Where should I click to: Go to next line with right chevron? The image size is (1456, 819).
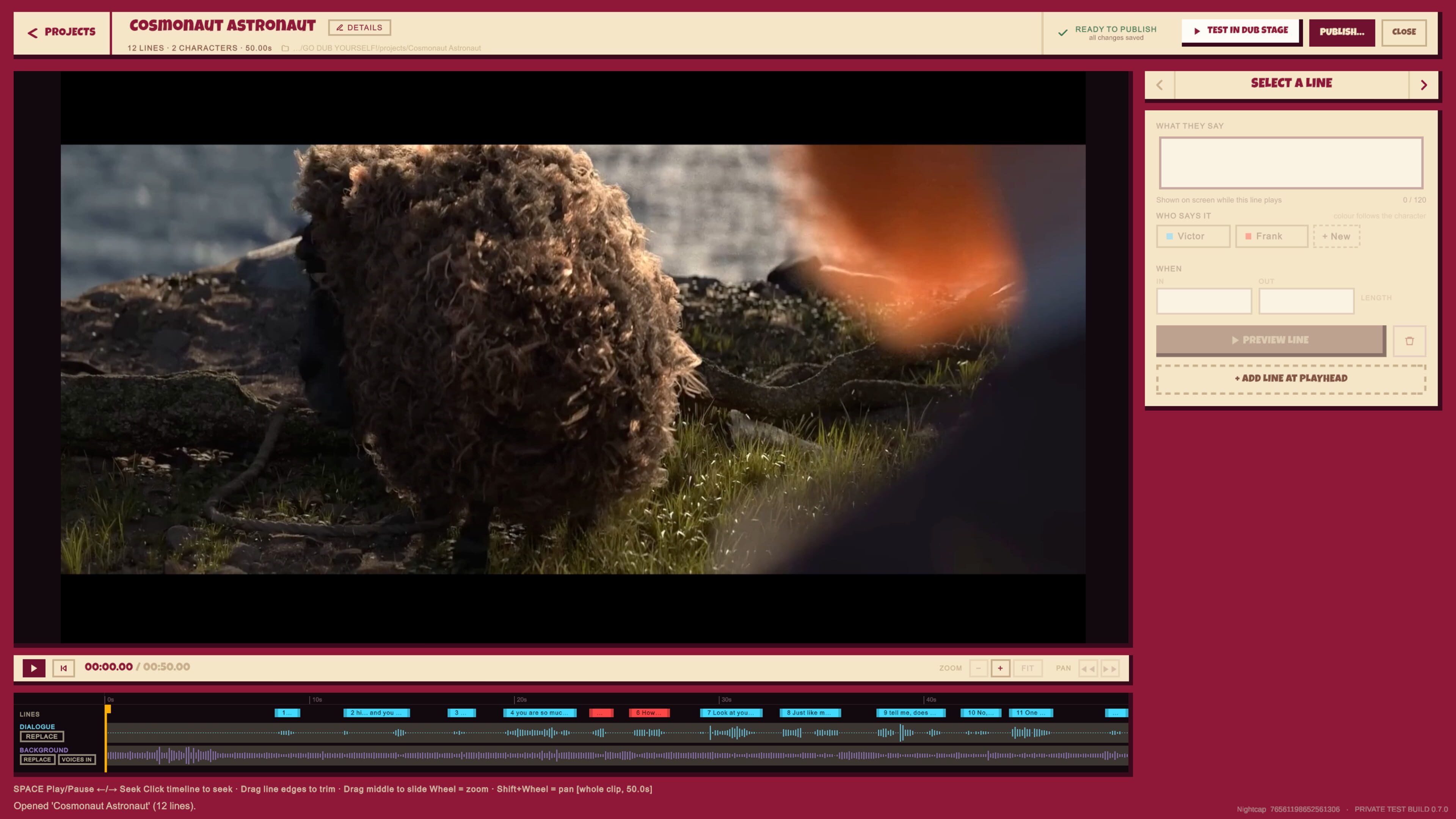pos(1423,85)
